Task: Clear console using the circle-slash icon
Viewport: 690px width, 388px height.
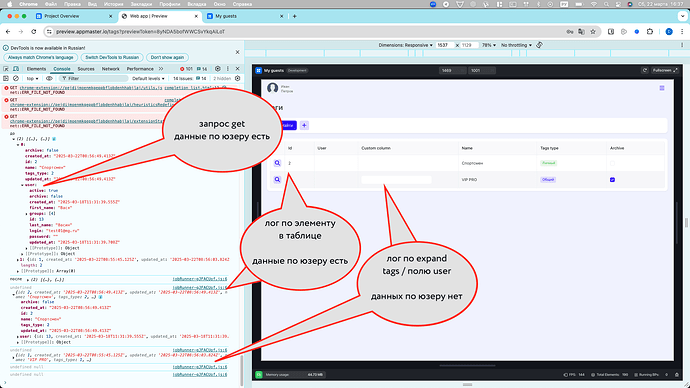Action: (16, 78)
